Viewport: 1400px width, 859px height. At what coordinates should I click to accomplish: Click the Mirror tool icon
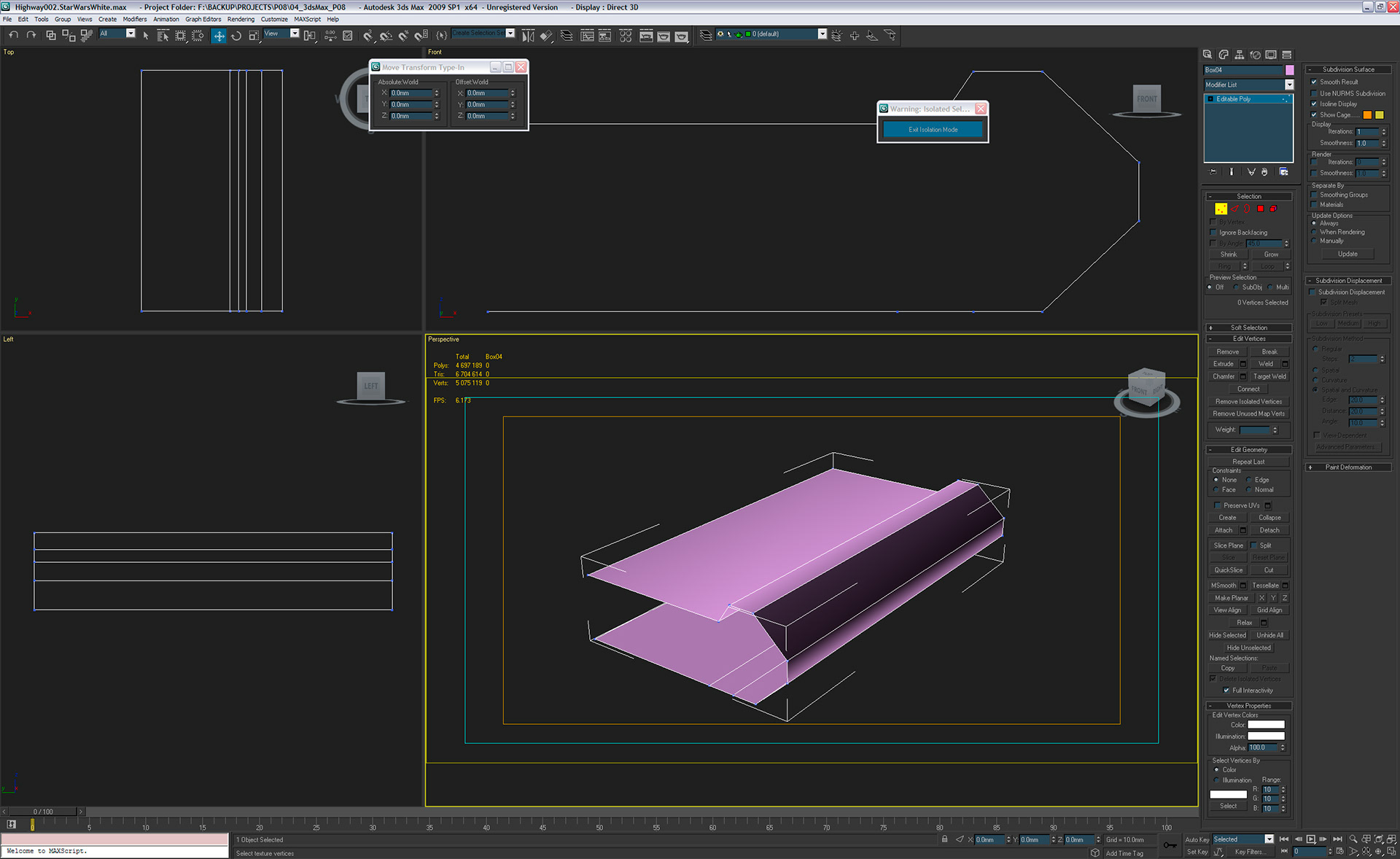point(528,35)
